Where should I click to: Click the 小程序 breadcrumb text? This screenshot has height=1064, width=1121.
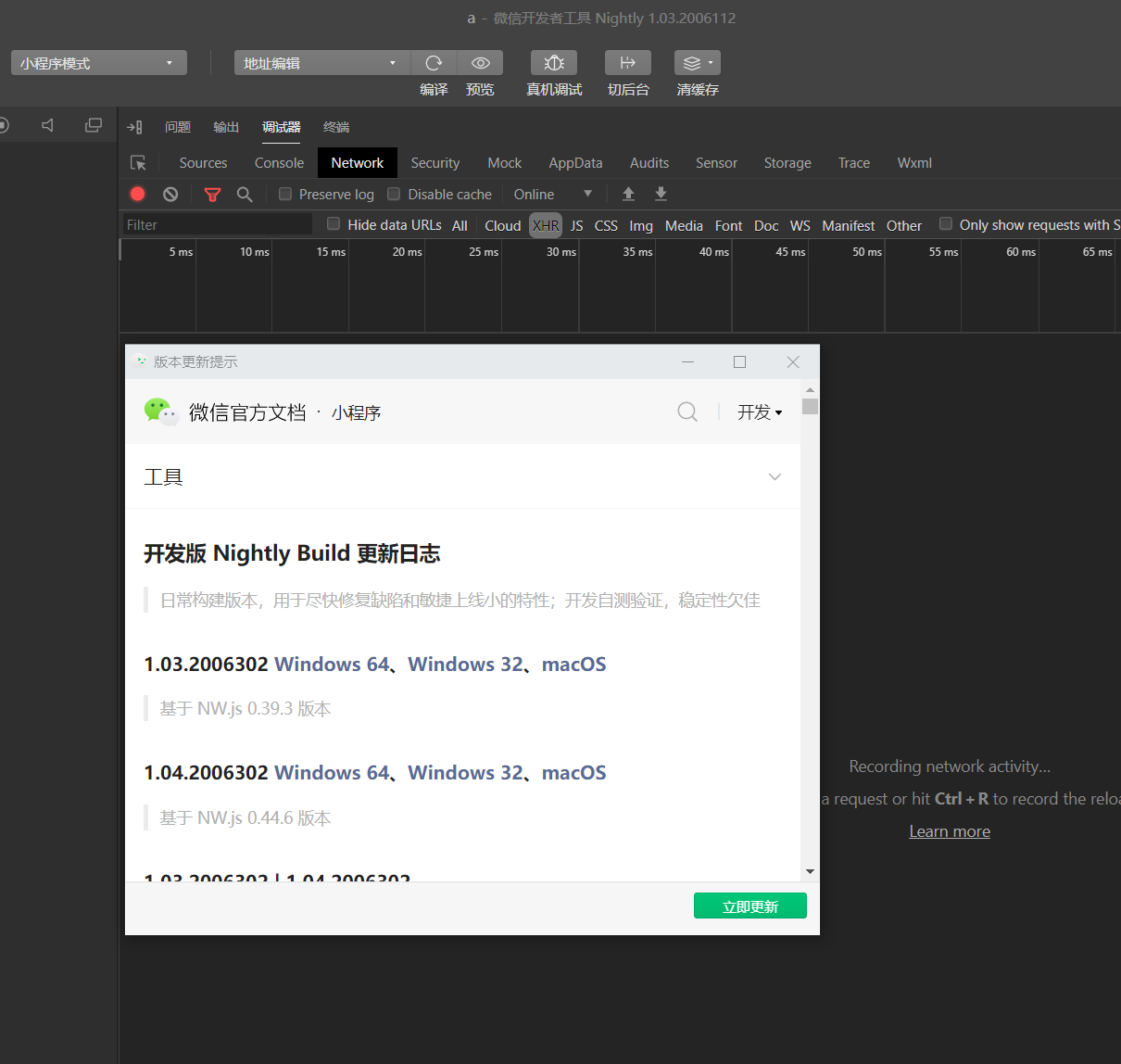[357, 412]
